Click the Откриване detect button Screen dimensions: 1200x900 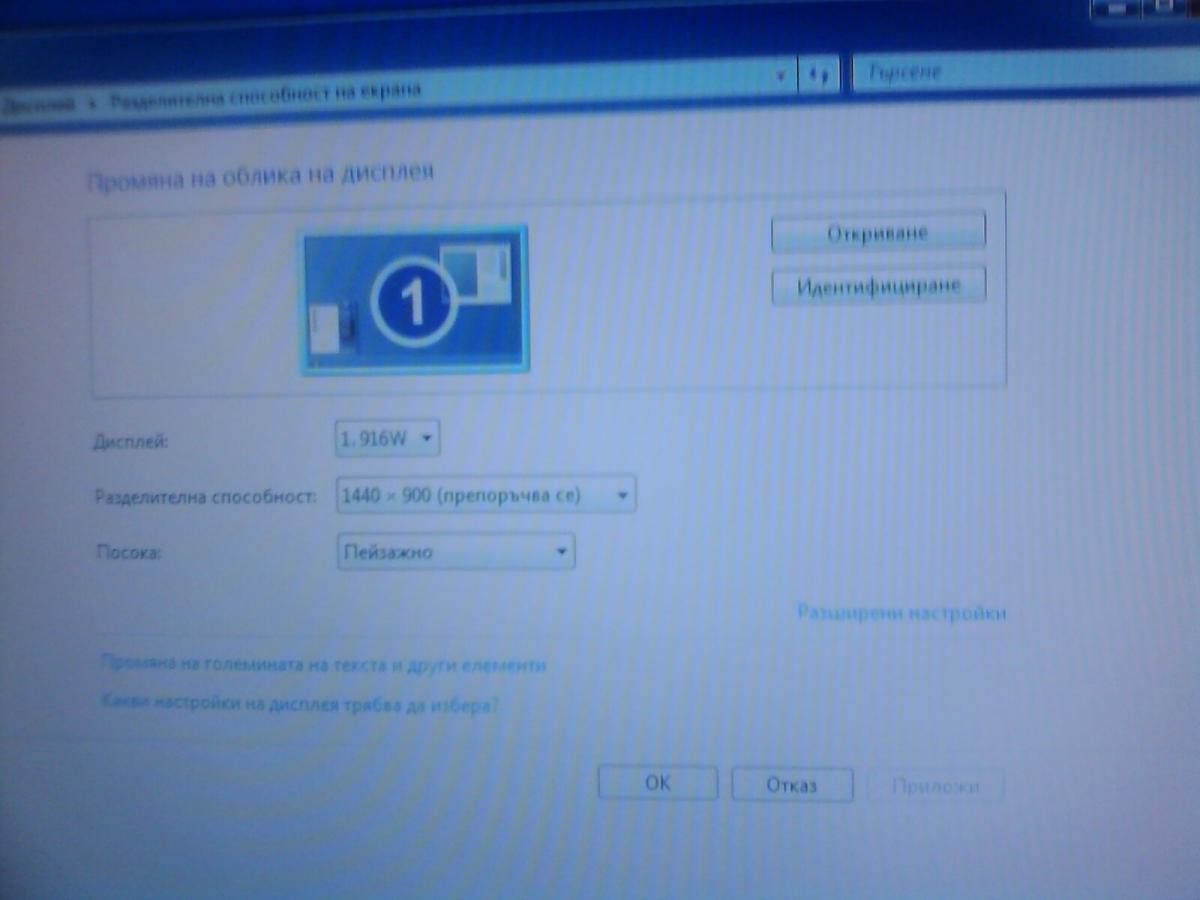tap(878, 231)
